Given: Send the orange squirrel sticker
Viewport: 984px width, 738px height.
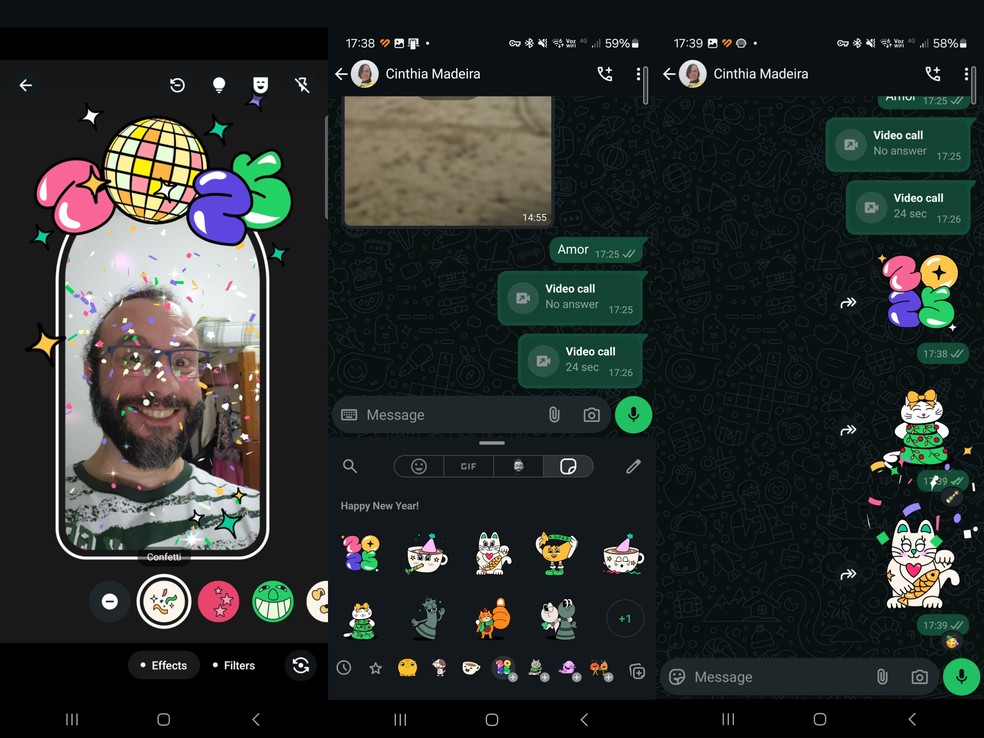Looking at the screenshot, I should [493, 619].
